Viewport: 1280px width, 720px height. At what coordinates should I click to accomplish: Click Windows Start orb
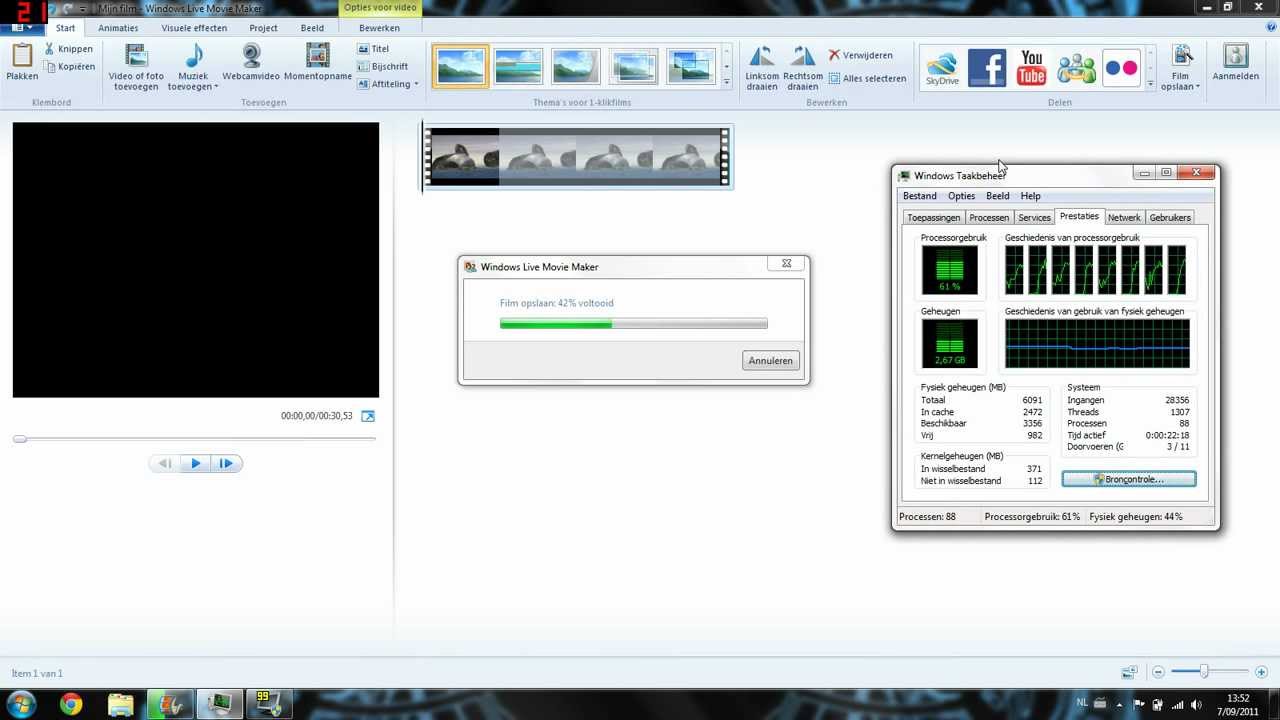21,704
